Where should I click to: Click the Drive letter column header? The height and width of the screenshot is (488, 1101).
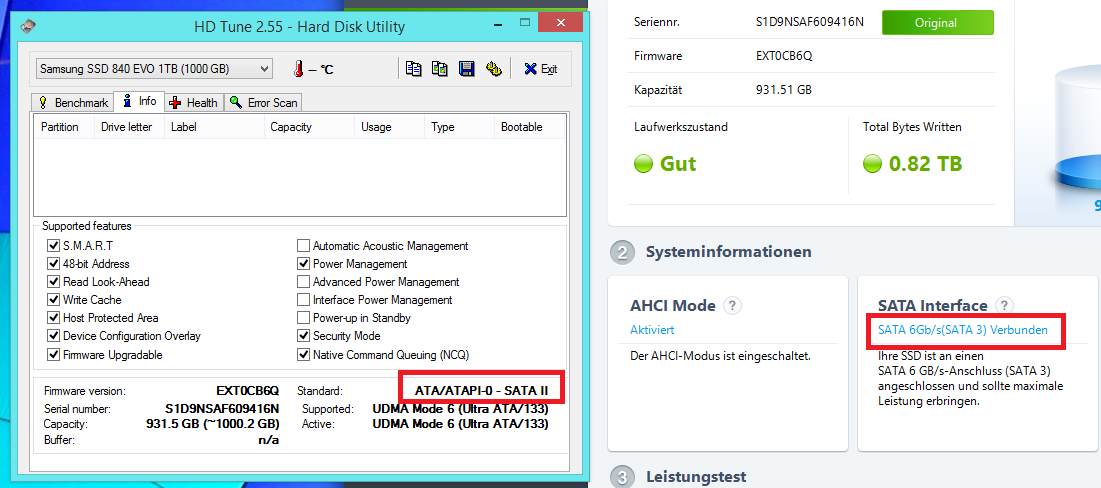click(130, 127)
